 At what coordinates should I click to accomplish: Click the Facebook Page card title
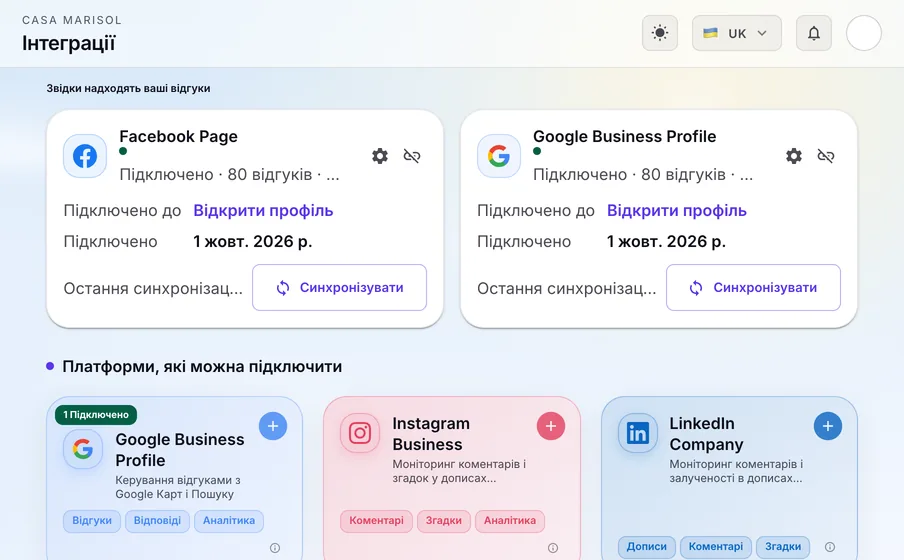click(178, 137)
